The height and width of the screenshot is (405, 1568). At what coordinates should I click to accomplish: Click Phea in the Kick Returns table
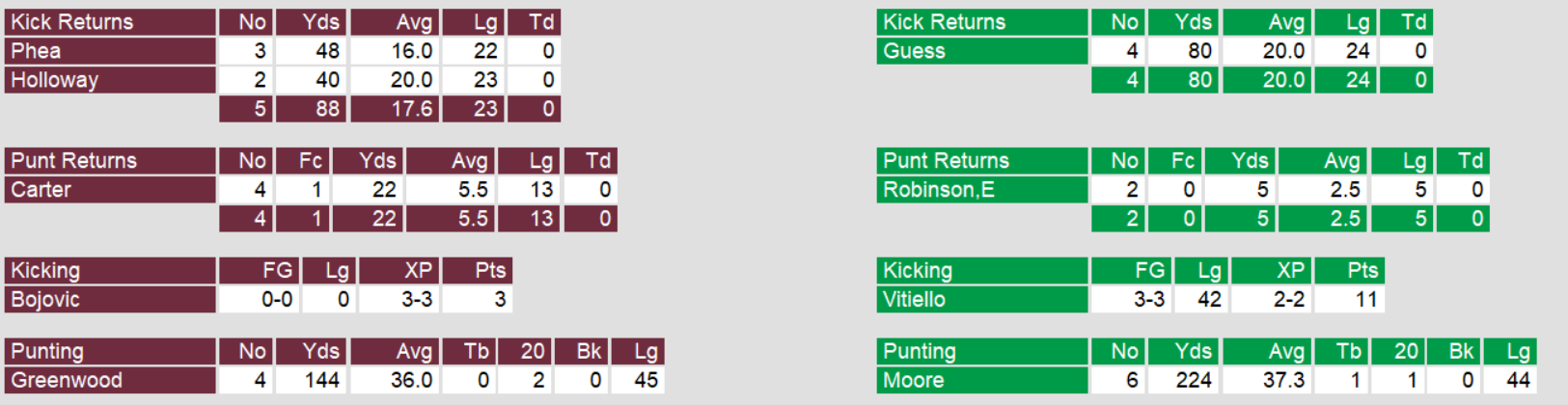pos(37,51)
